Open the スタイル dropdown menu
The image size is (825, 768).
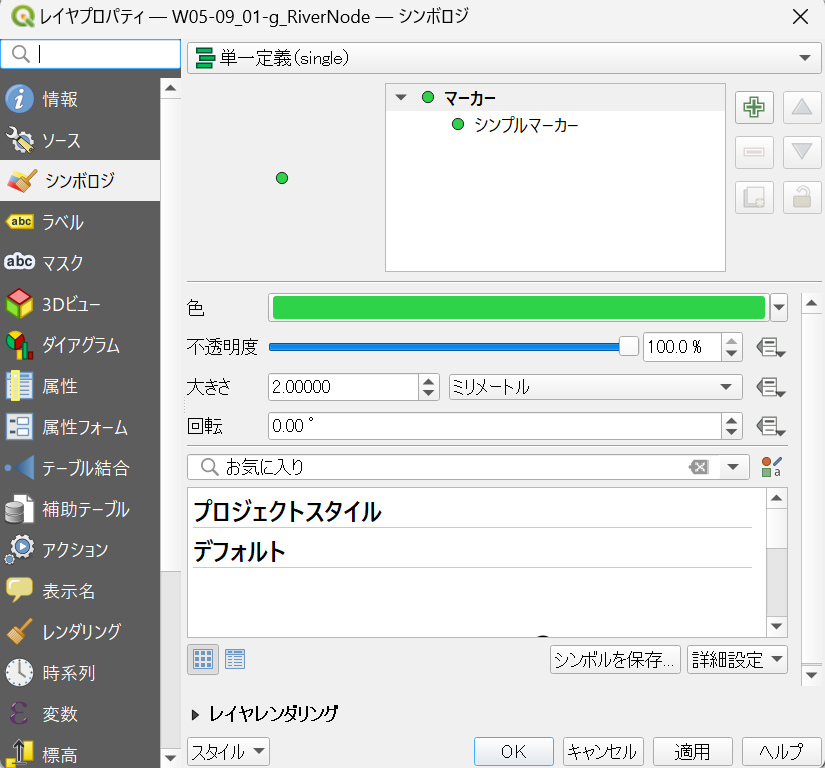pyautogui.click(x=228, y=752)
